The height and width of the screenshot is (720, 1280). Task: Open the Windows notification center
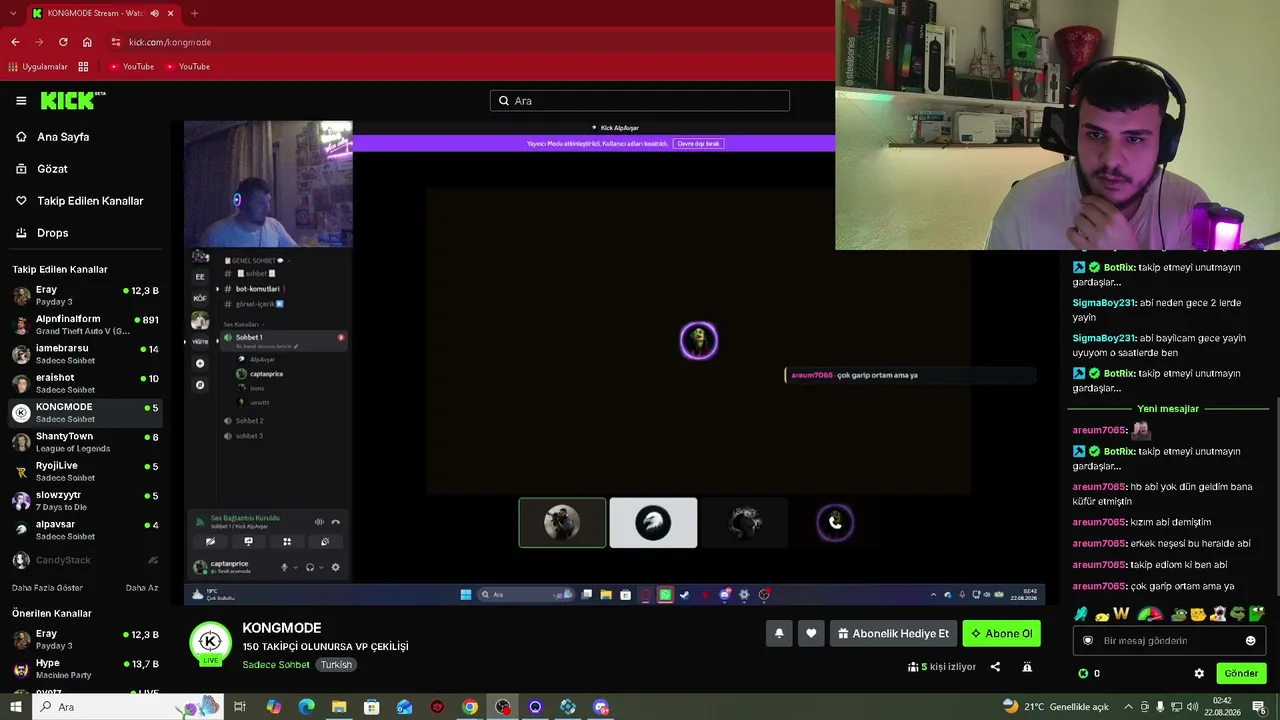pos(1259,707)
